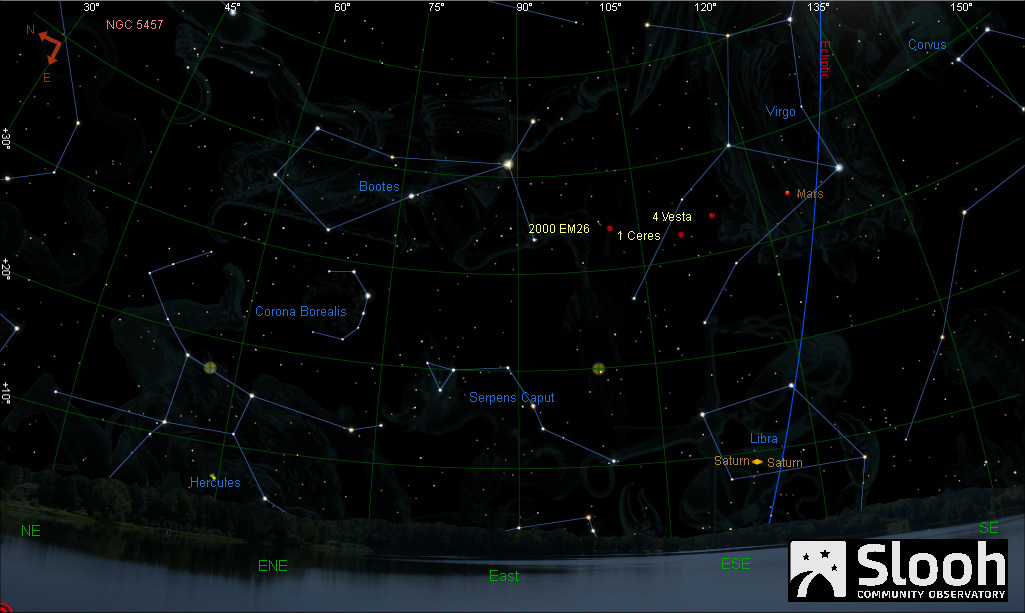Click the bright star Arcturus in Bootes
Viewport: 1025px width, 613px height.
[x=508, y=163]
